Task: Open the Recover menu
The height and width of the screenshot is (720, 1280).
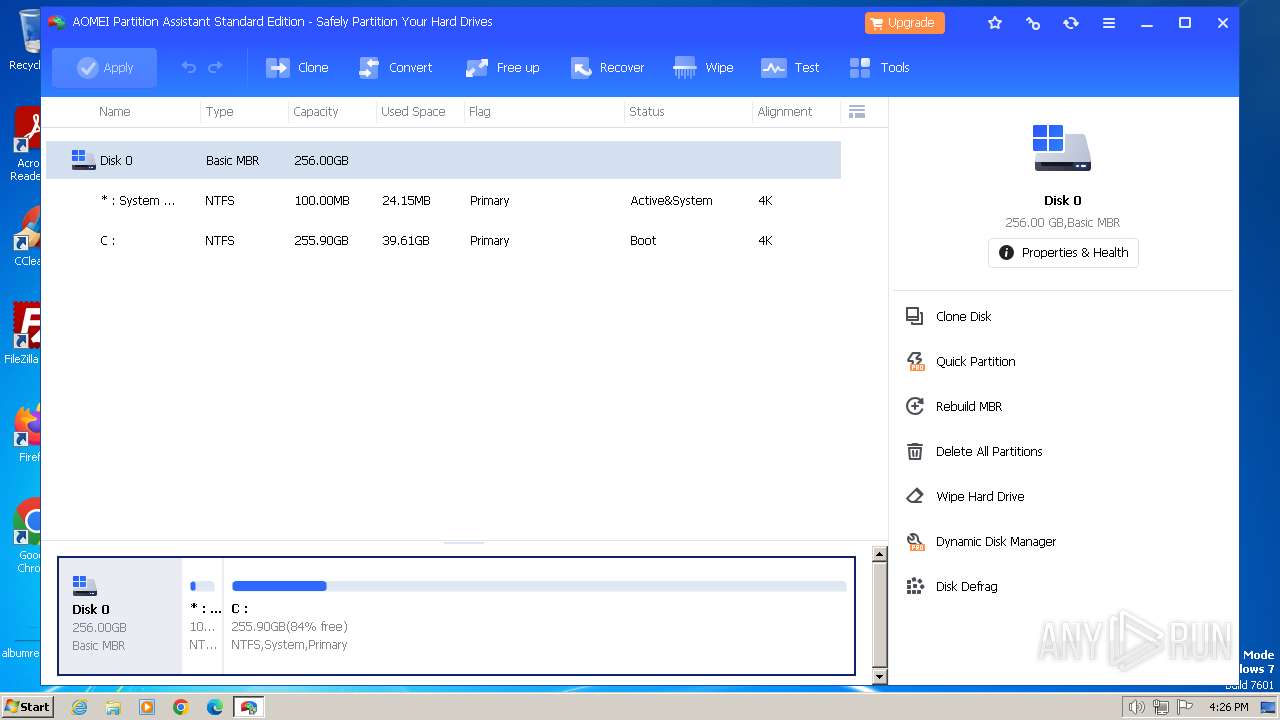Action: pos(607,67)
